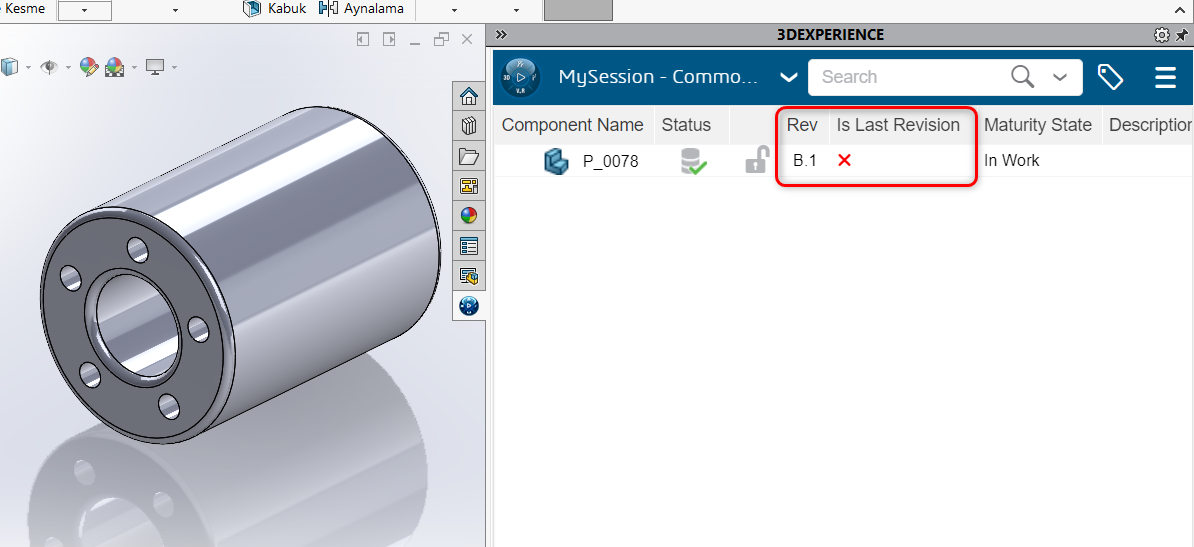Screen dimensions: 1194x547
Task: Expand the search options dropdown arrow
Action: point(1059,77)
